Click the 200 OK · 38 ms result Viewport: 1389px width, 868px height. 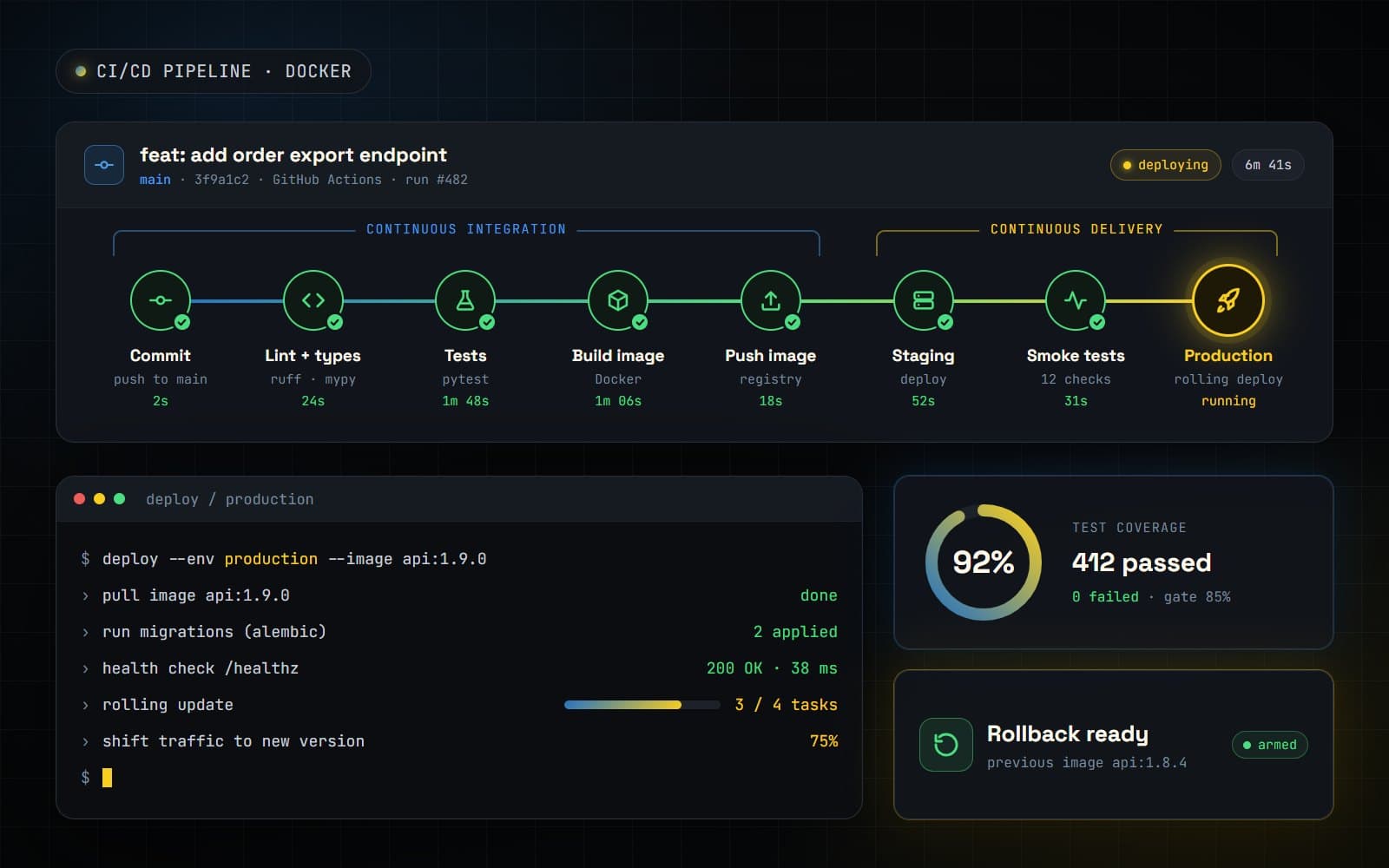[x=772, y=668]
